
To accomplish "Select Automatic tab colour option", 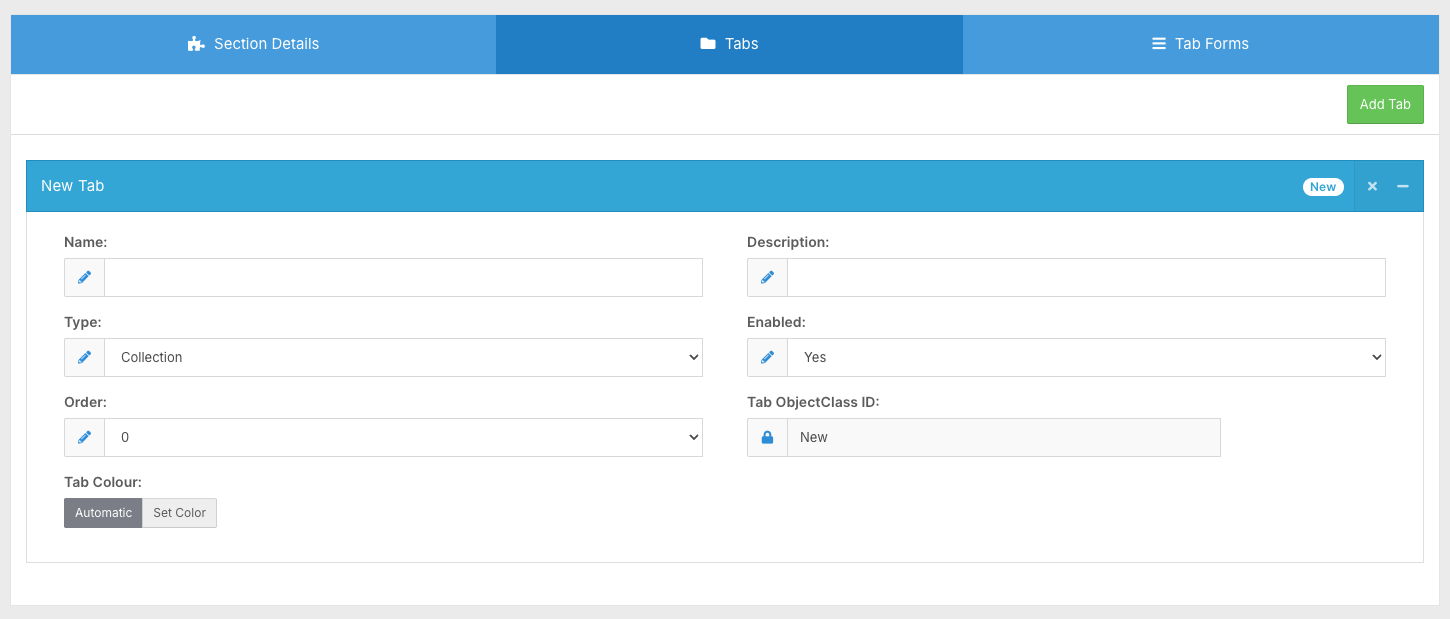I will tap(103, 513).
